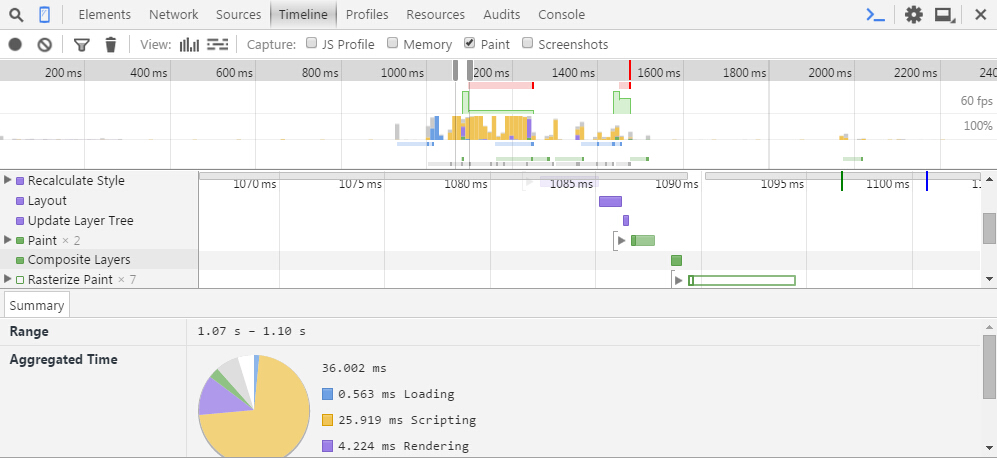Enable the Memory capture checkbox
This screenshot has width=997, height=458.
pos(393,44)
